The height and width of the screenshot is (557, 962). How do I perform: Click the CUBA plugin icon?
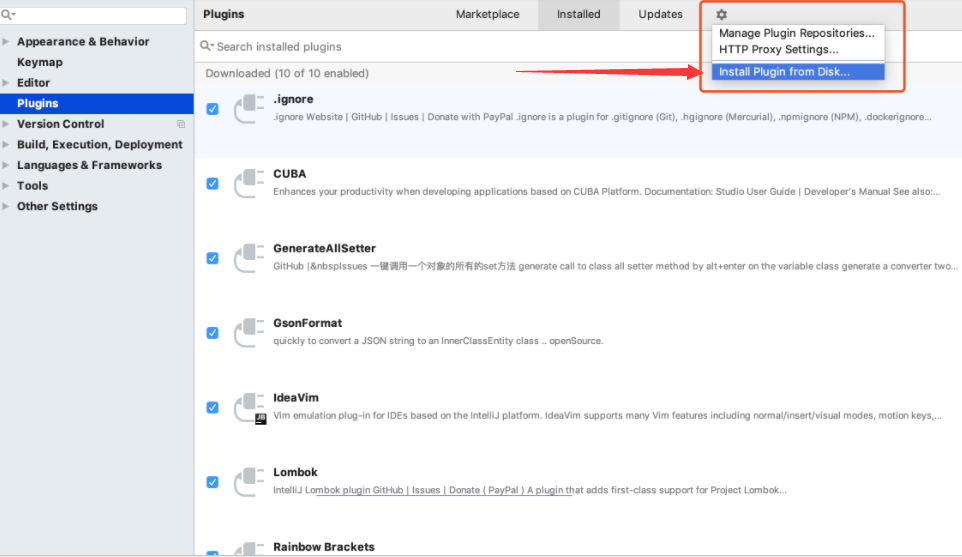248,184
